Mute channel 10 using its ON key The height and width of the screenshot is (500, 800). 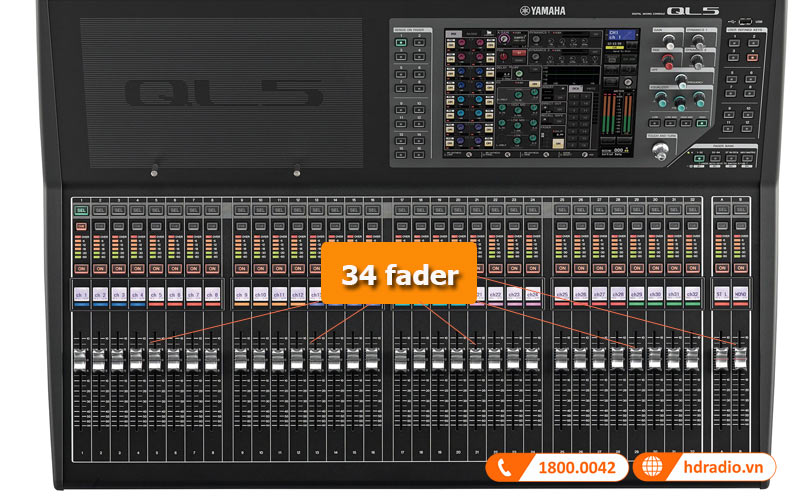click(260, 268)
